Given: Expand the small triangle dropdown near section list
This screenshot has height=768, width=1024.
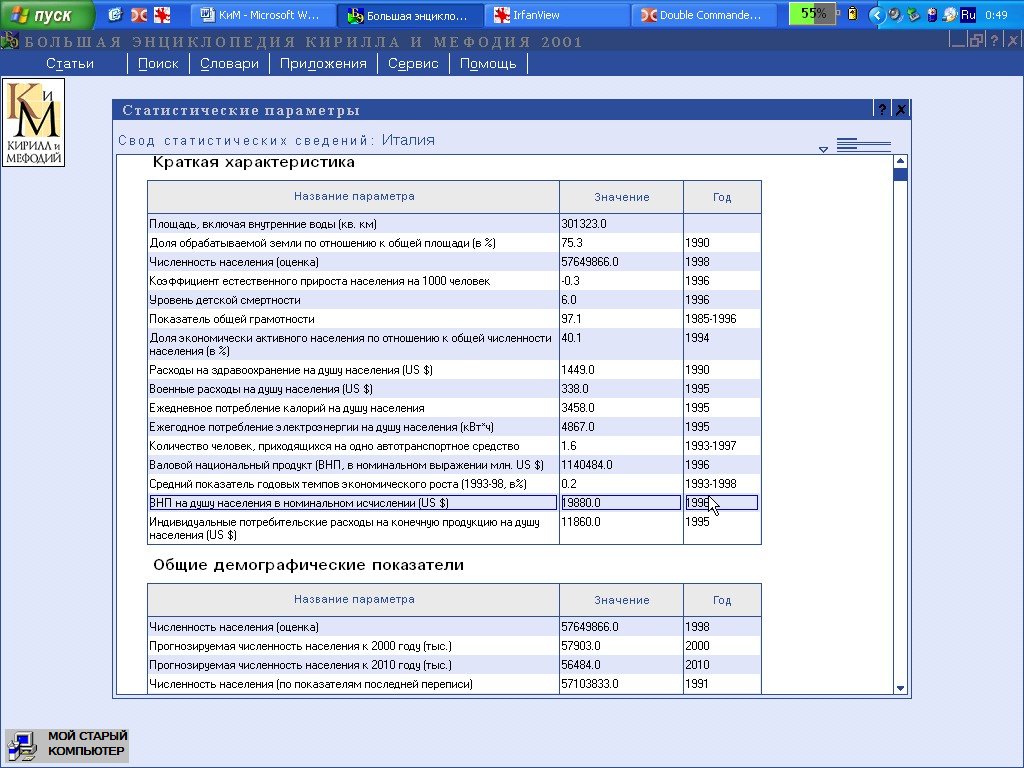Looking at the screenshot, I should [823, 150].
